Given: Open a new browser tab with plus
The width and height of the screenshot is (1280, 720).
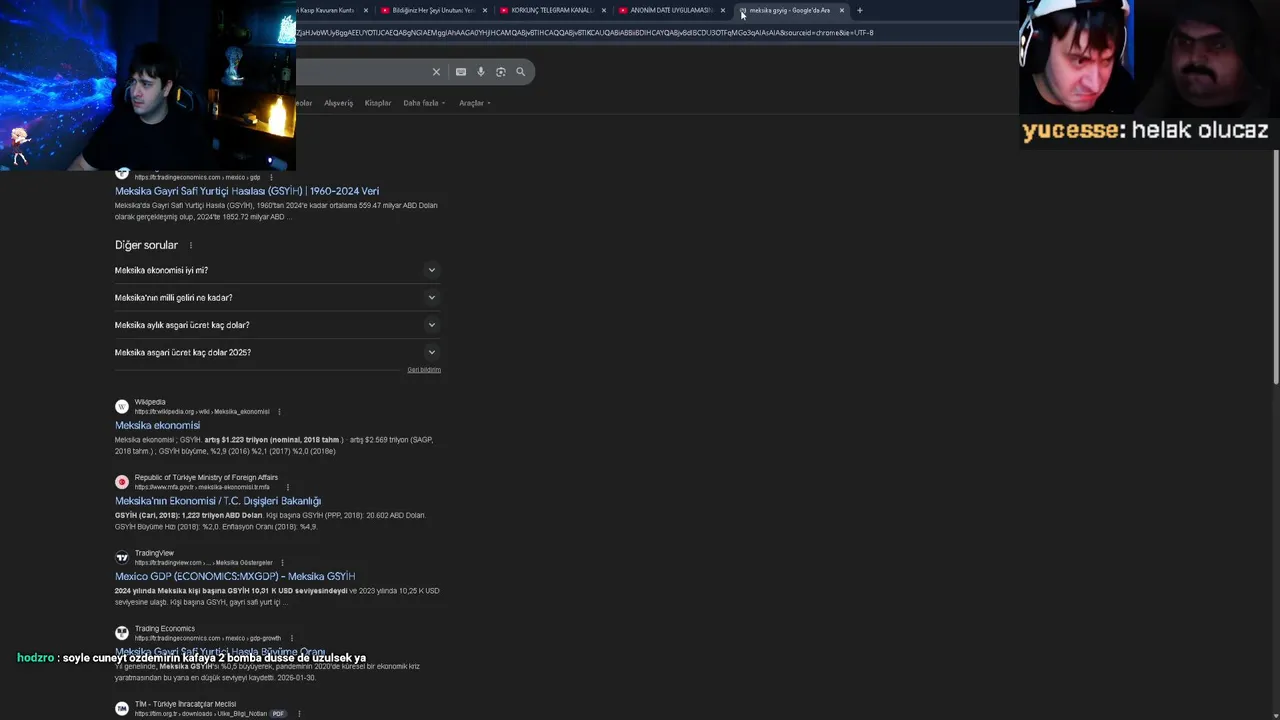Looking at the screenshot, I should click(860, 10).
